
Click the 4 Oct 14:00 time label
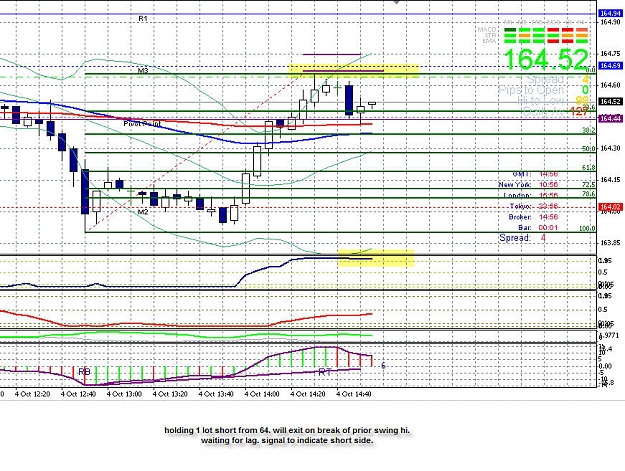click(262, 394)
